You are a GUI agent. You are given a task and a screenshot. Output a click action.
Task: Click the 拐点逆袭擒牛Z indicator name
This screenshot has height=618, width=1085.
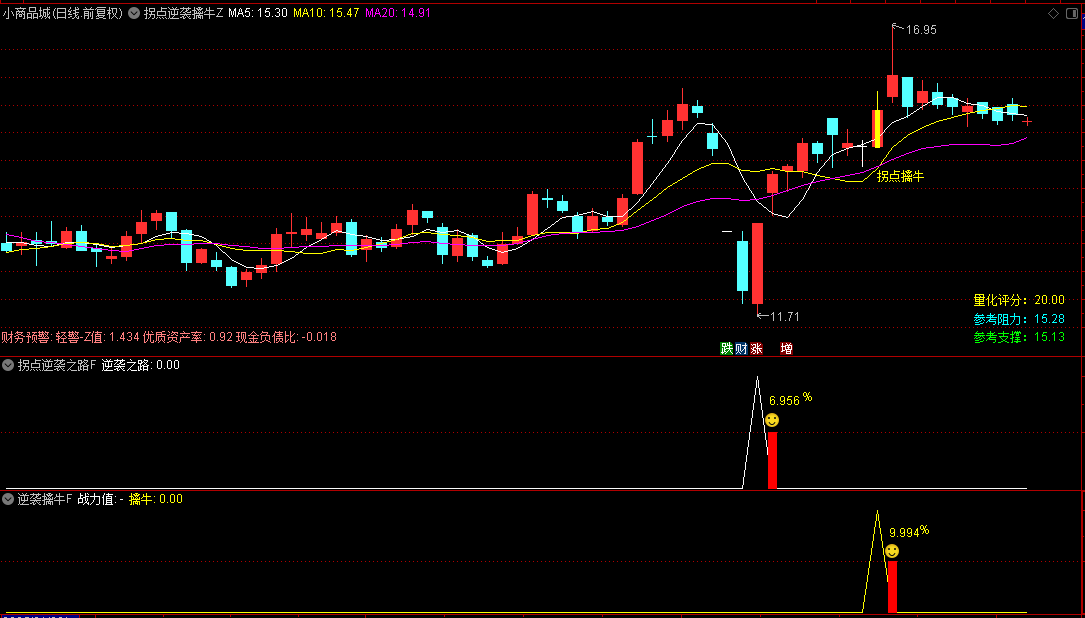[183, 12]
